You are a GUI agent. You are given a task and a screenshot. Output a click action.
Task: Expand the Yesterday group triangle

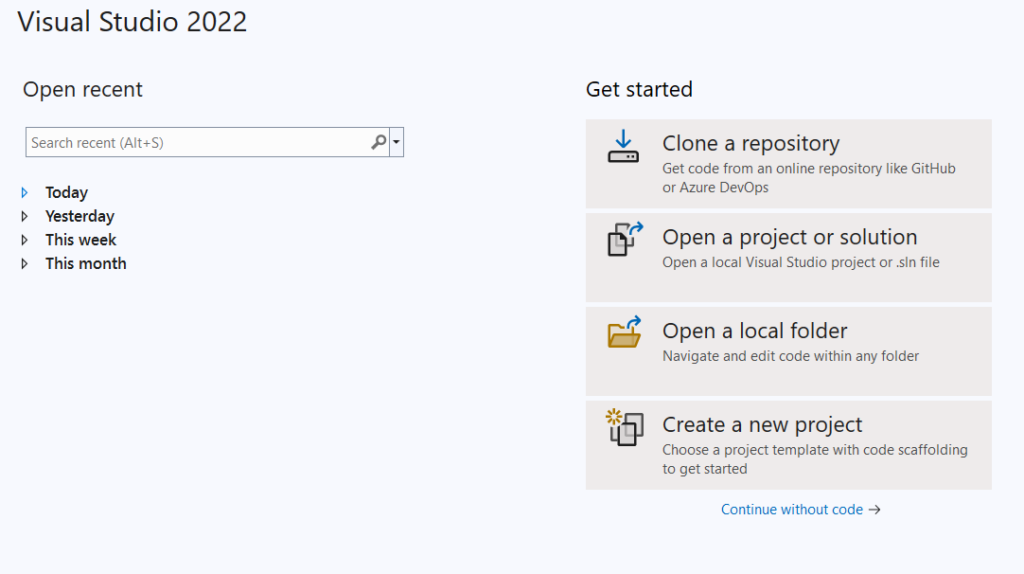tap(25, 216)
